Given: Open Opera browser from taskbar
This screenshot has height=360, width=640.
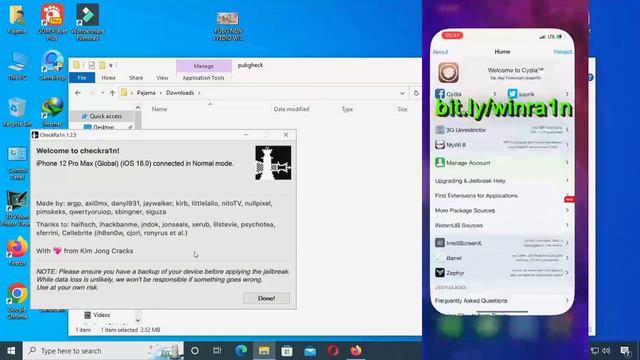Looking at the screenshot, I should (333, 351).
